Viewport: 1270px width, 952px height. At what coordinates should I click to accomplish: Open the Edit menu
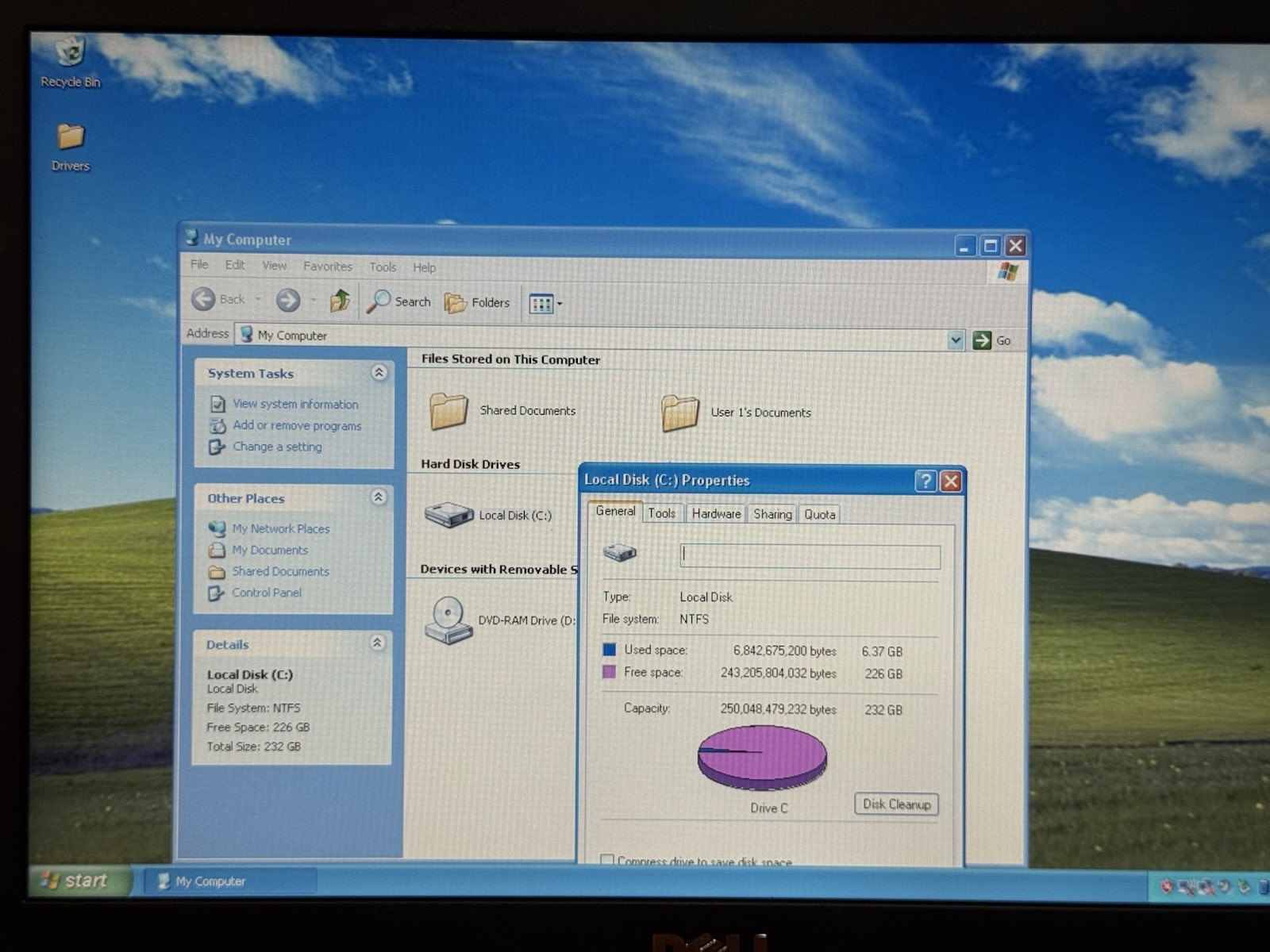(235, 265)
